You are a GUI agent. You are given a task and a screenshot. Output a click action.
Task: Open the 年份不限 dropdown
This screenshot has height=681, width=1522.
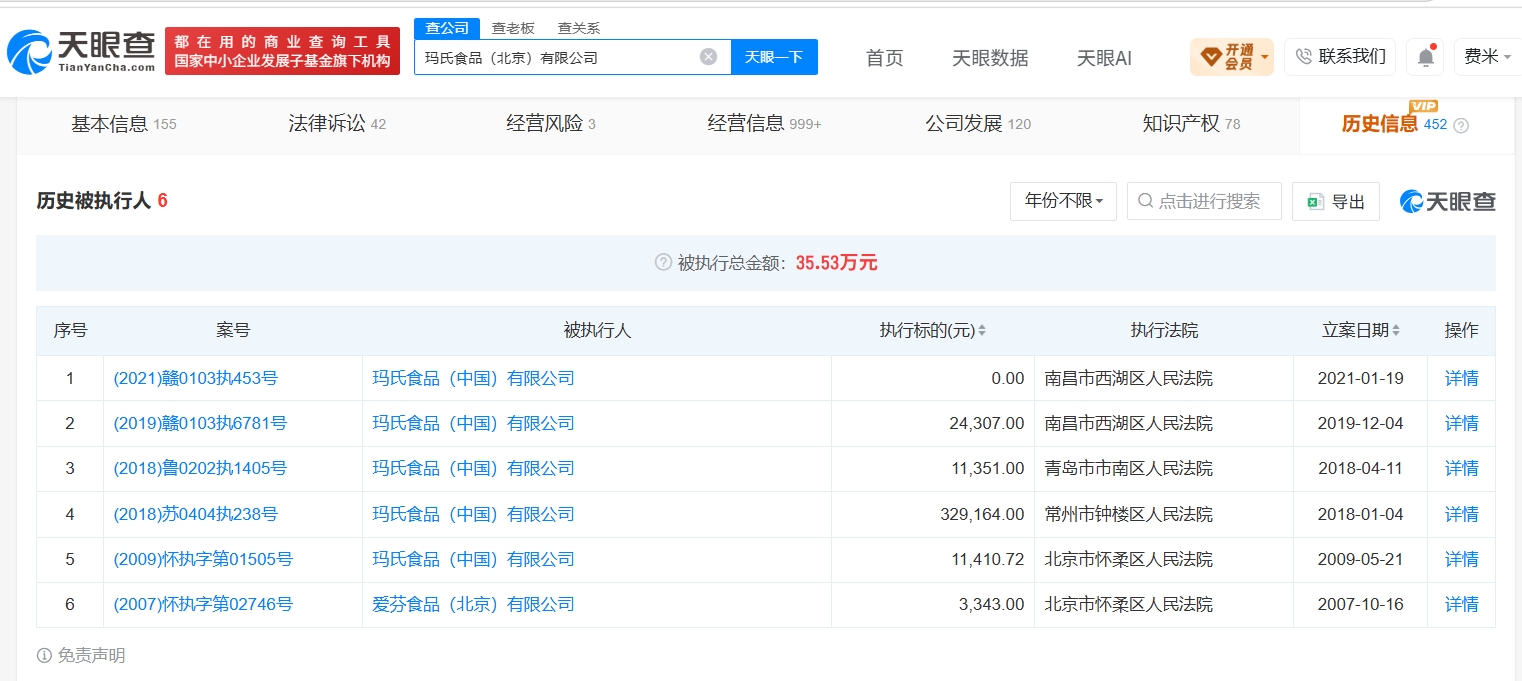(1063, 201)
